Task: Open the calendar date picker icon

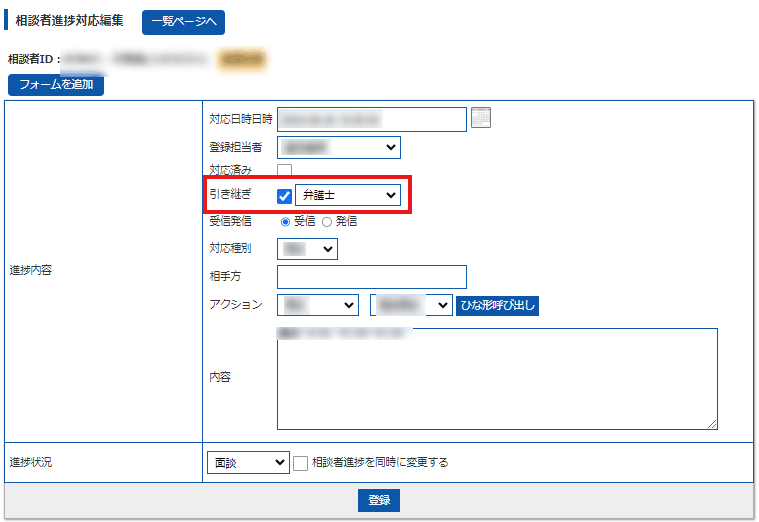Action: pos(481,118)
